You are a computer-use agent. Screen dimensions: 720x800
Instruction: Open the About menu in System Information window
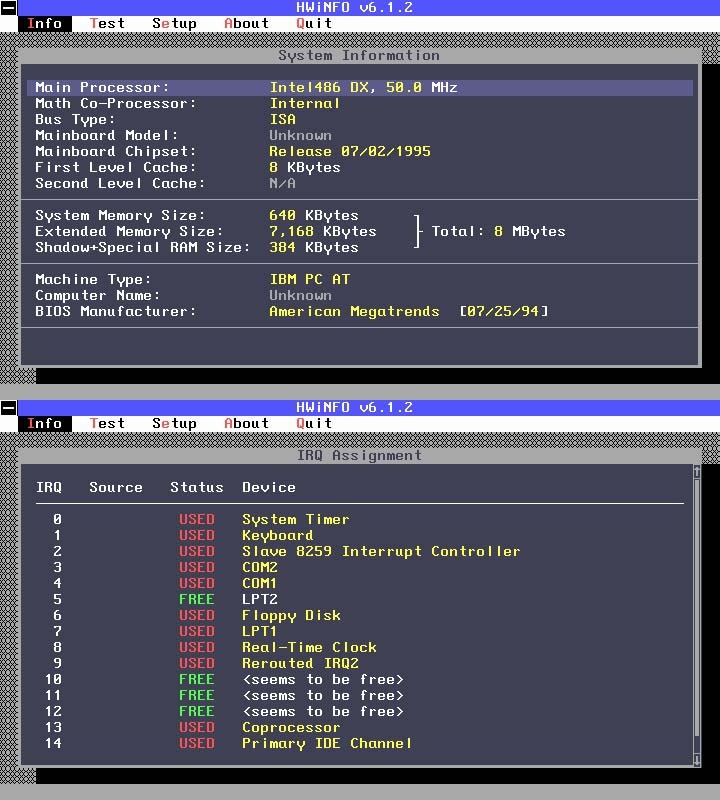[x=246, y=23]
